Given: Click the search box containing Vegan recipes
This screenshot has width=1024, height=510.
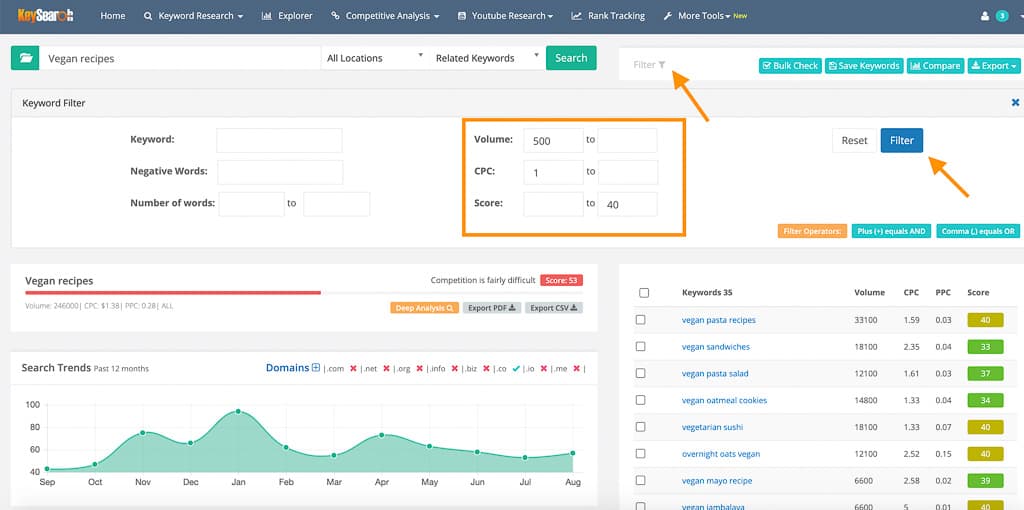Looking at the screenshot, I should pos(180,58).
